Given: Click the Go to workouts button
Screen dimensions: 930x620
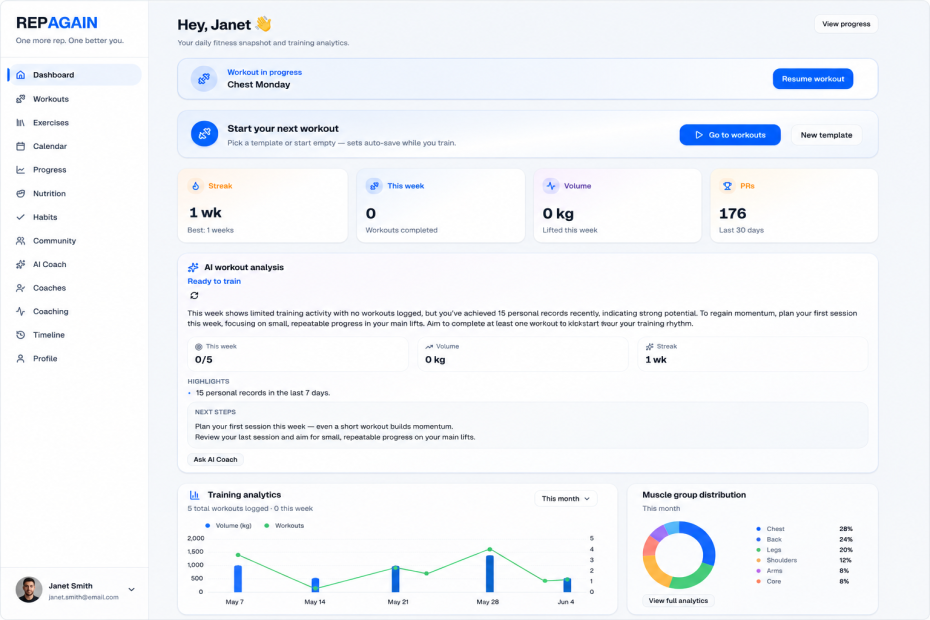Looking at the screenshot, I should (x=730, y=135).
